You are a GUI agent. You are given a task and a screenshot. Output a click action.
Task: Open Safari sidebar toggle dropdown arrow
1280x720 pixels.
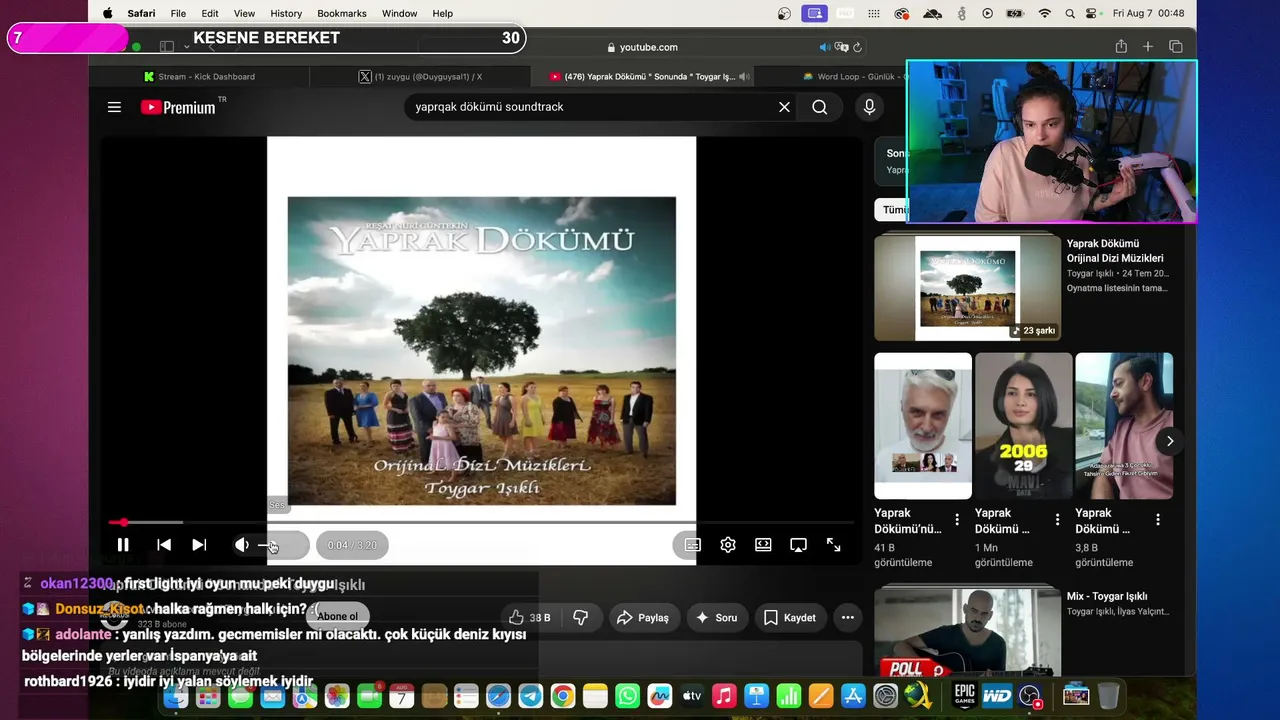[186, 47]
